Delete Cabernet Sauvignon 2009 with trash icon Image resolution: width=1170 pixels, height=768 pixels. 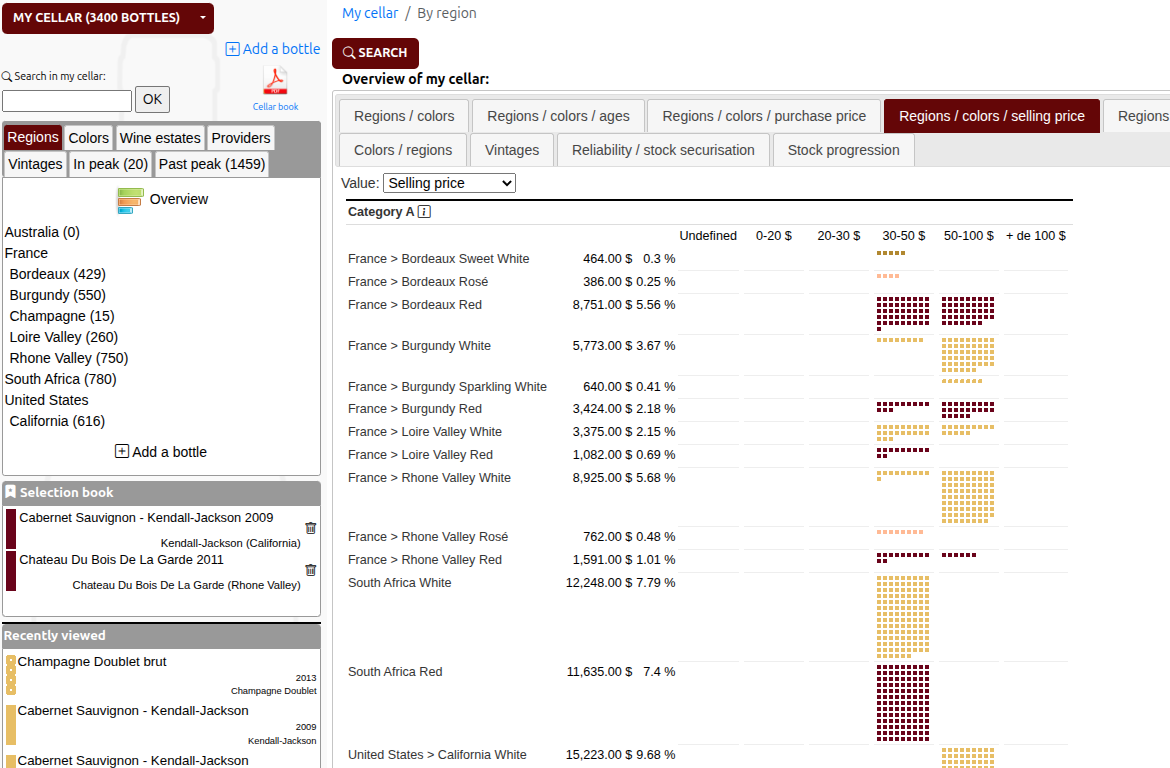tap(310, 528)
